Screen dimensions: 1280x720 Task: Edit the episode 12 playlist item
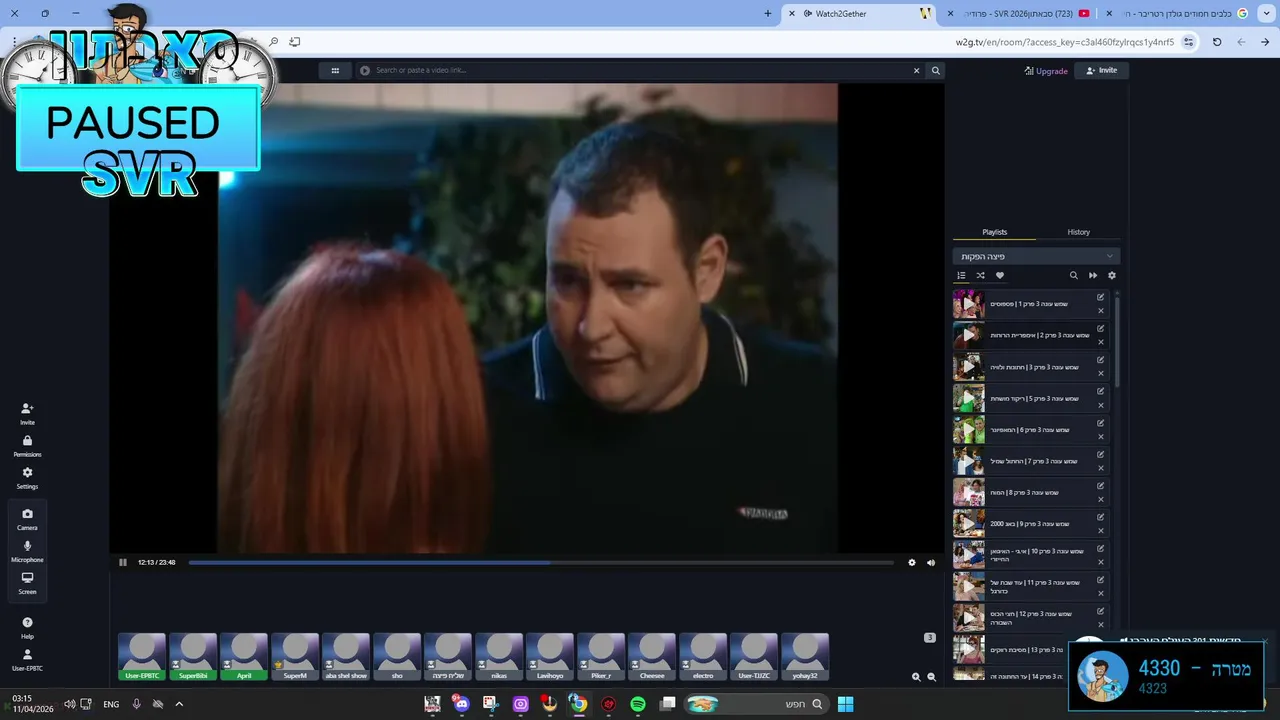1101,611
